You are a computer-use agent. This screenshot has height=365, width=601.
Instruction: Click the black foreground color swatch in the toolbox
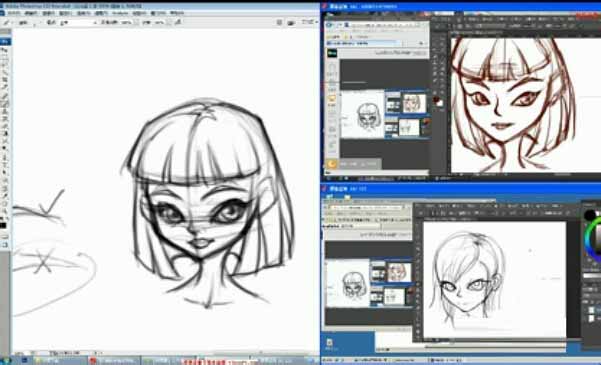click(3, 225)
